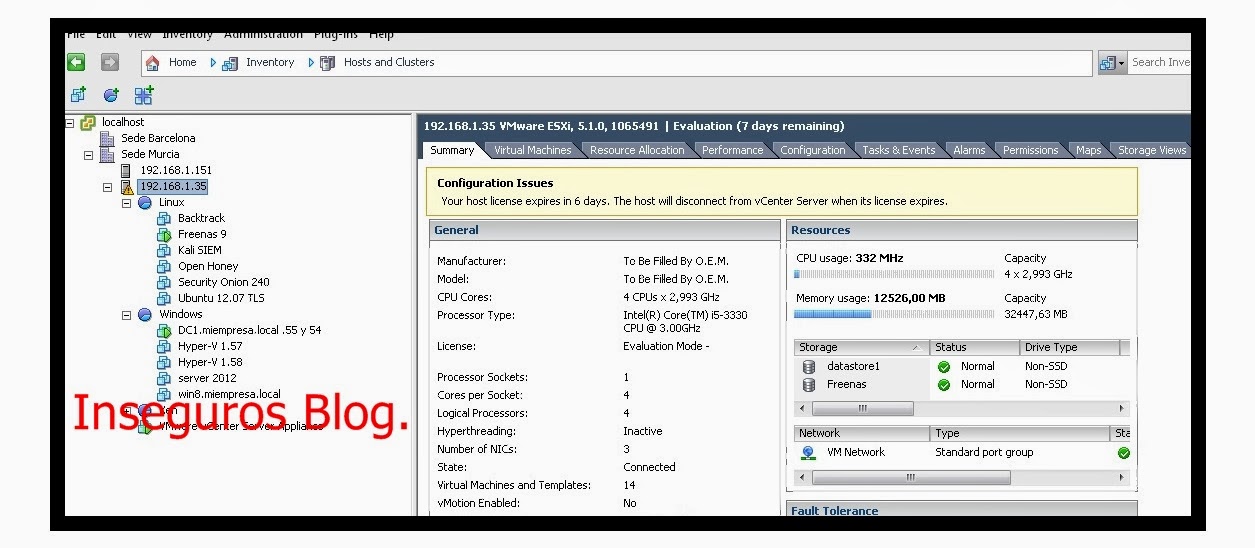Click the VM Network icon
This screenshot has width=1255, height=548.
pyautogui.click(x=808, y=452)
